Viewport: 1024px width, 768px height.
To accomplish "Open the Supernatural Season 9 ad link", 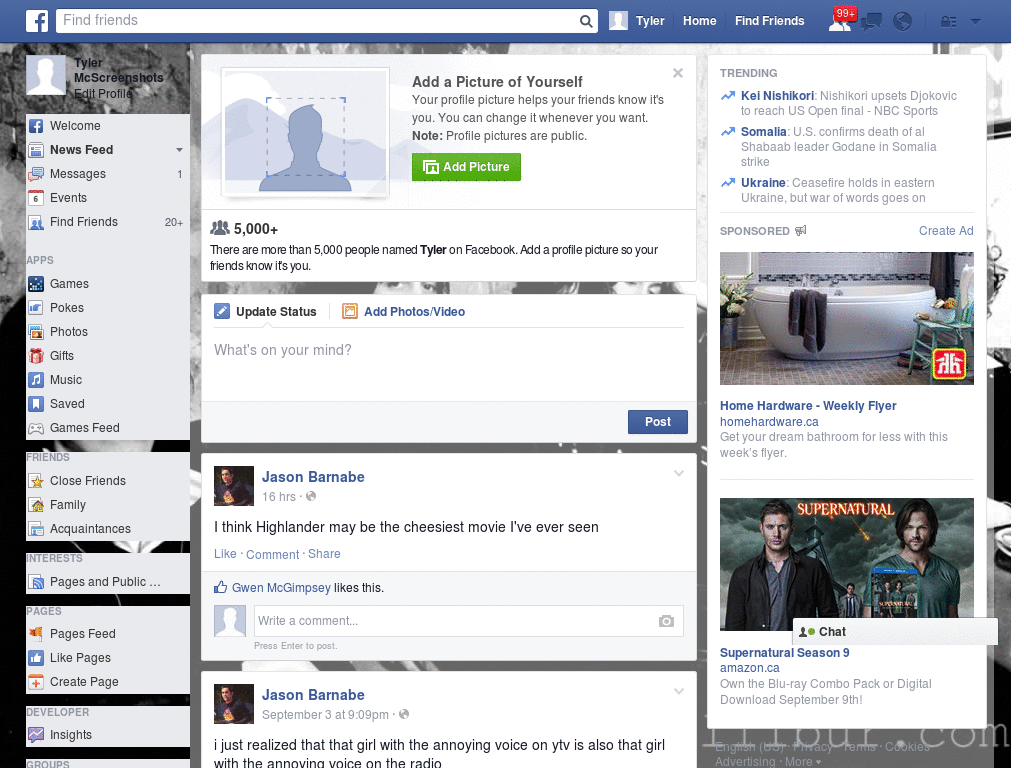I will point(784,652).
